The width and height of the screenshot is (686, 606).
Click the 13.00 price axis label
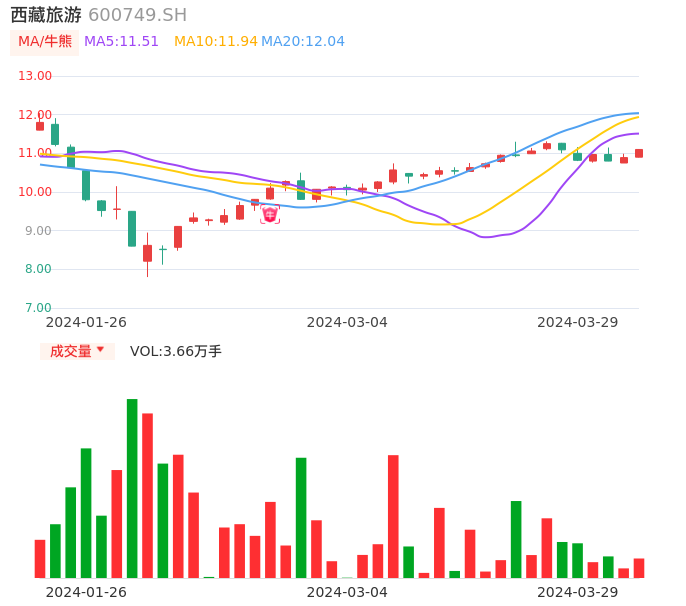click(x=36, y=76)
